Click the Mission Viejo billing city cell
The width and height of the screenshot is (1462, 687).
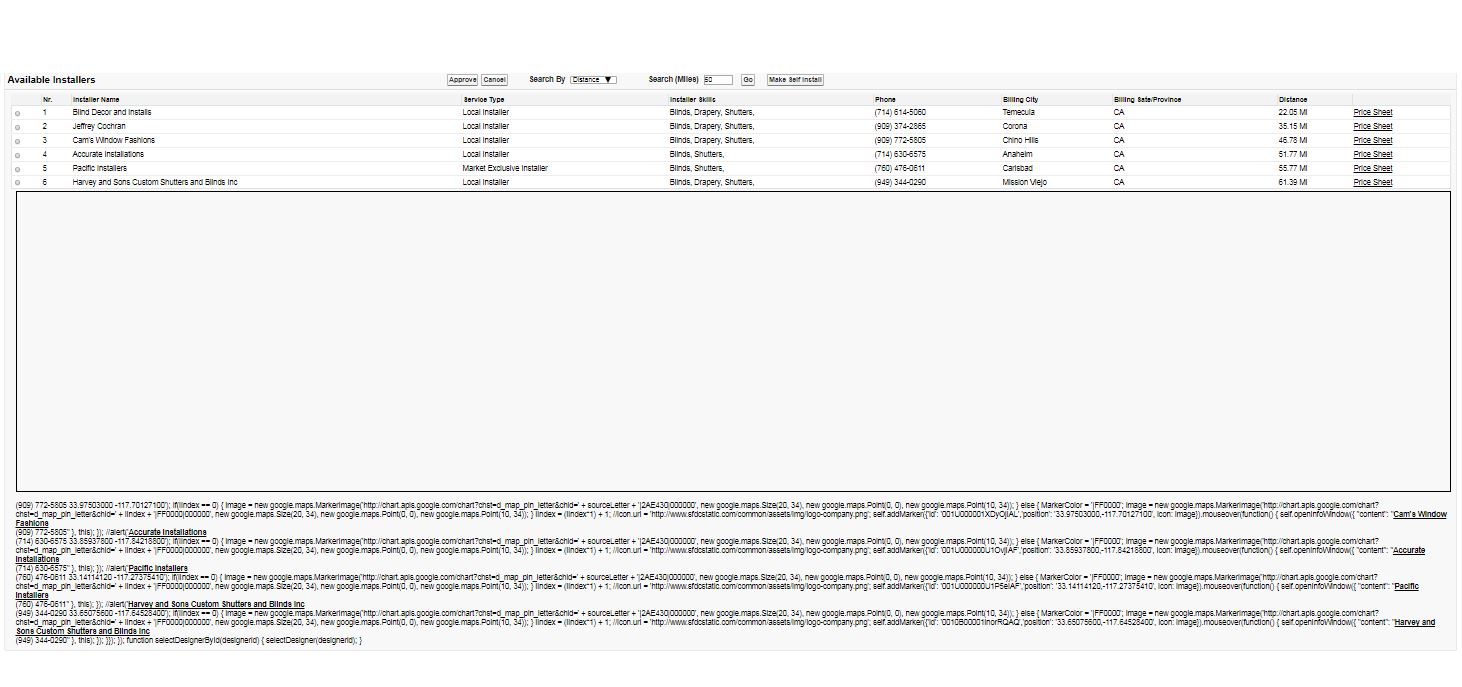[x=1024, y=182]
